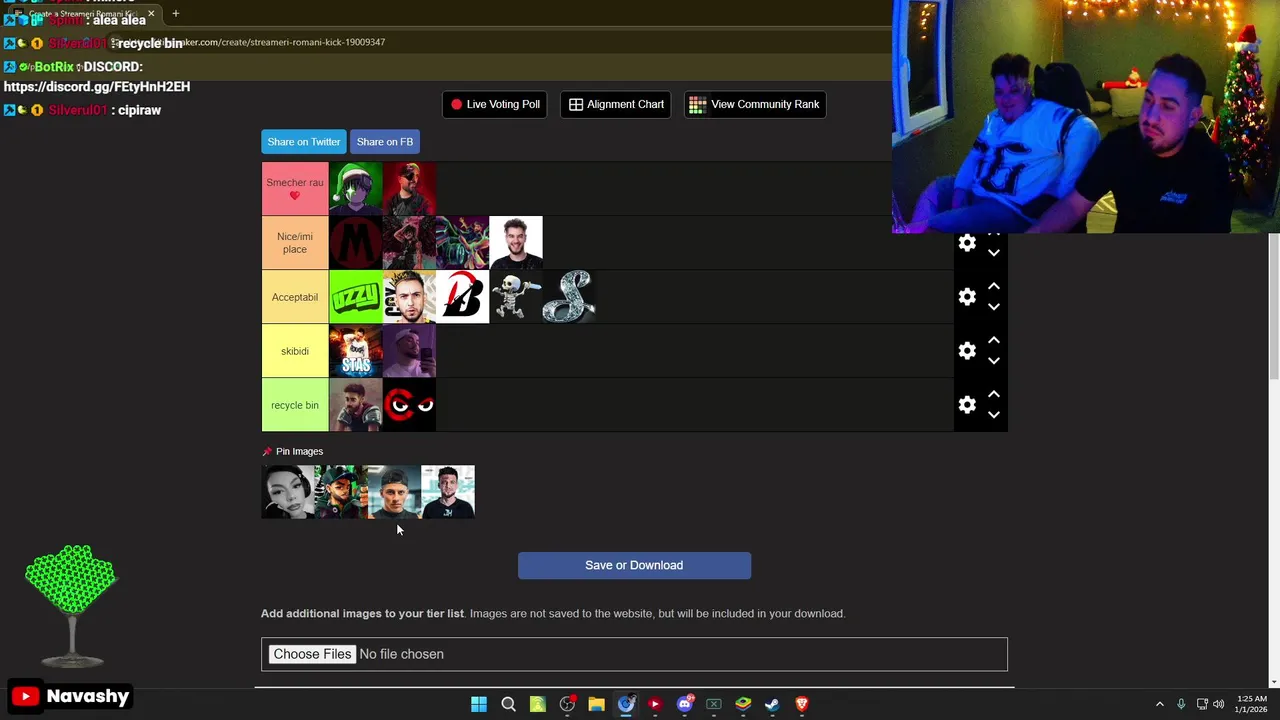Show hidden system tray icons
The image size is (1280, 720).
tap(1160, 704)
